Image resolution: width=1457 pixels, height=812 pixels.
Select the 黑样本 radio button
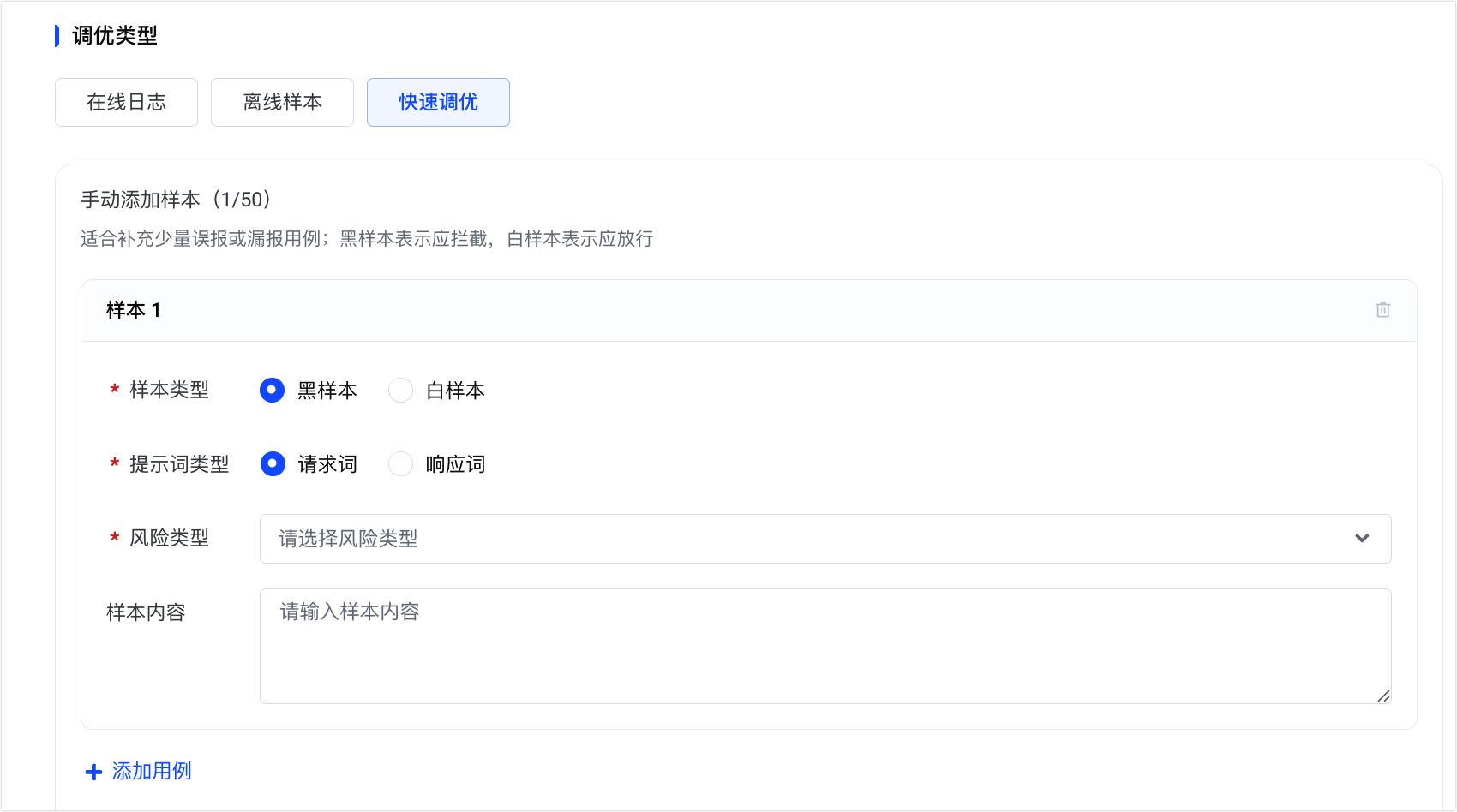(272, 391)
